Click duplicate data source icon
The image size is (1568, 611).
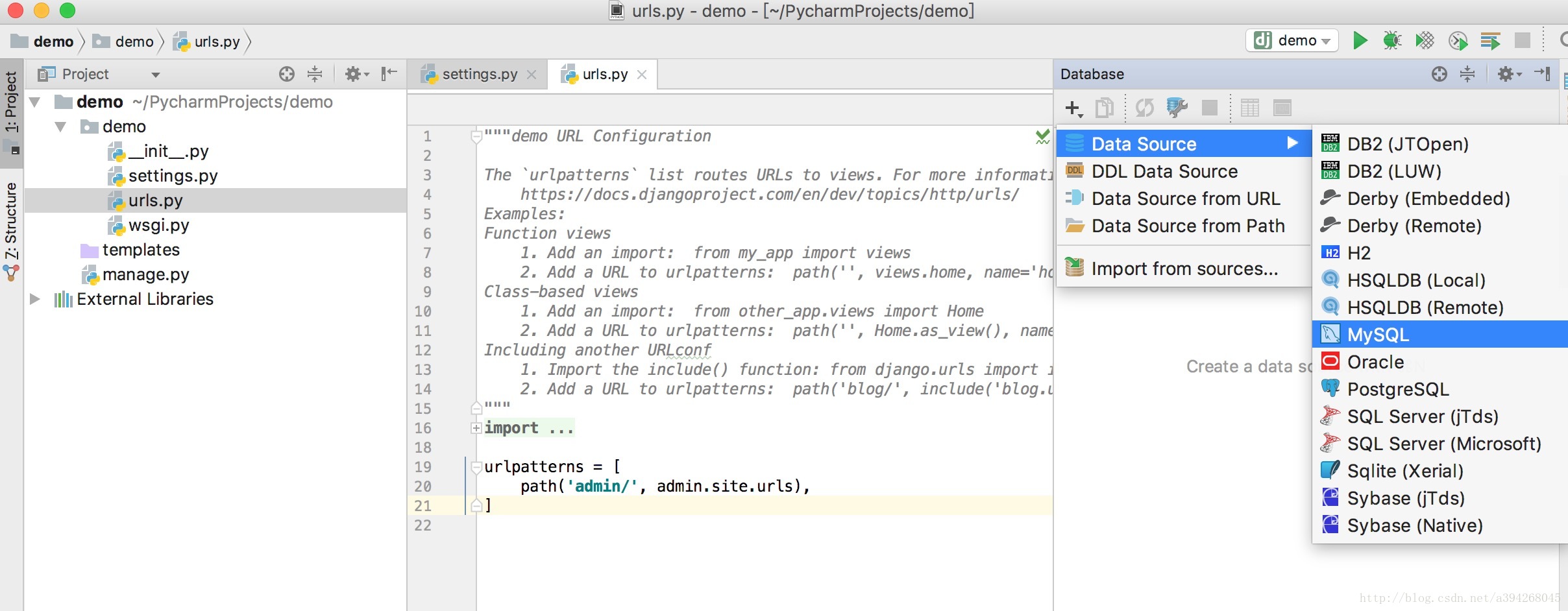click(x=1105, y=108)
